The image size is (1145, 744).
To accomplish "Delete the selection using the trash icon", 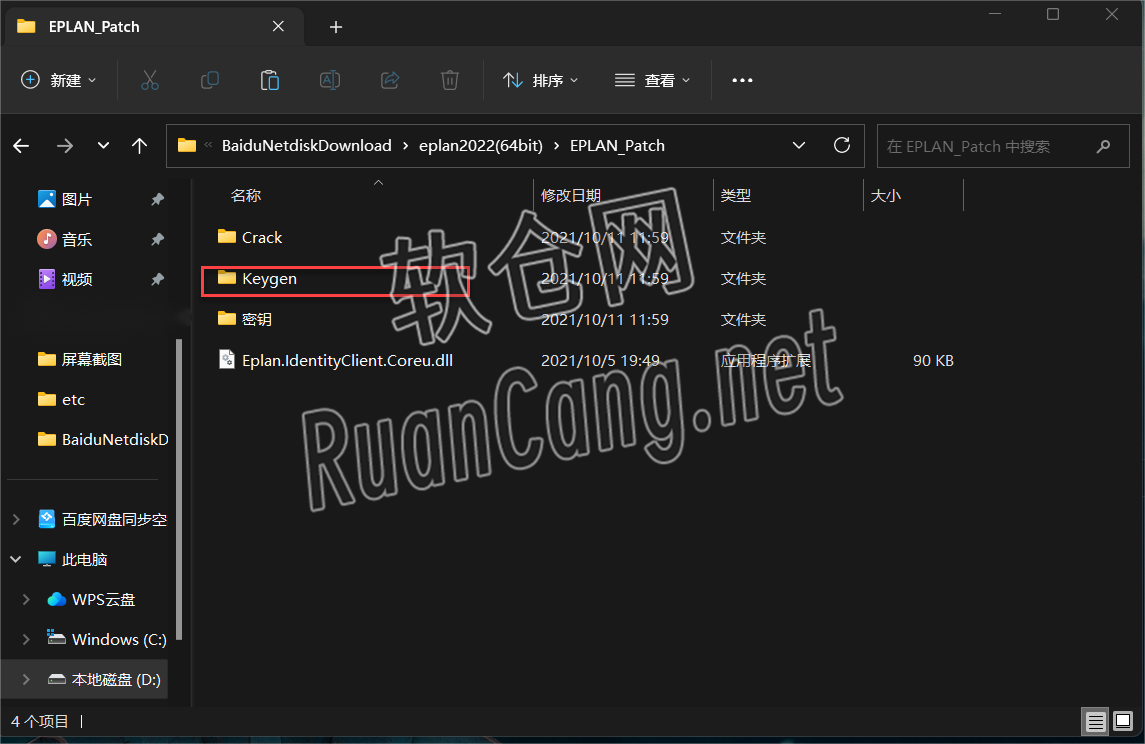I will (x=449, y=80).
